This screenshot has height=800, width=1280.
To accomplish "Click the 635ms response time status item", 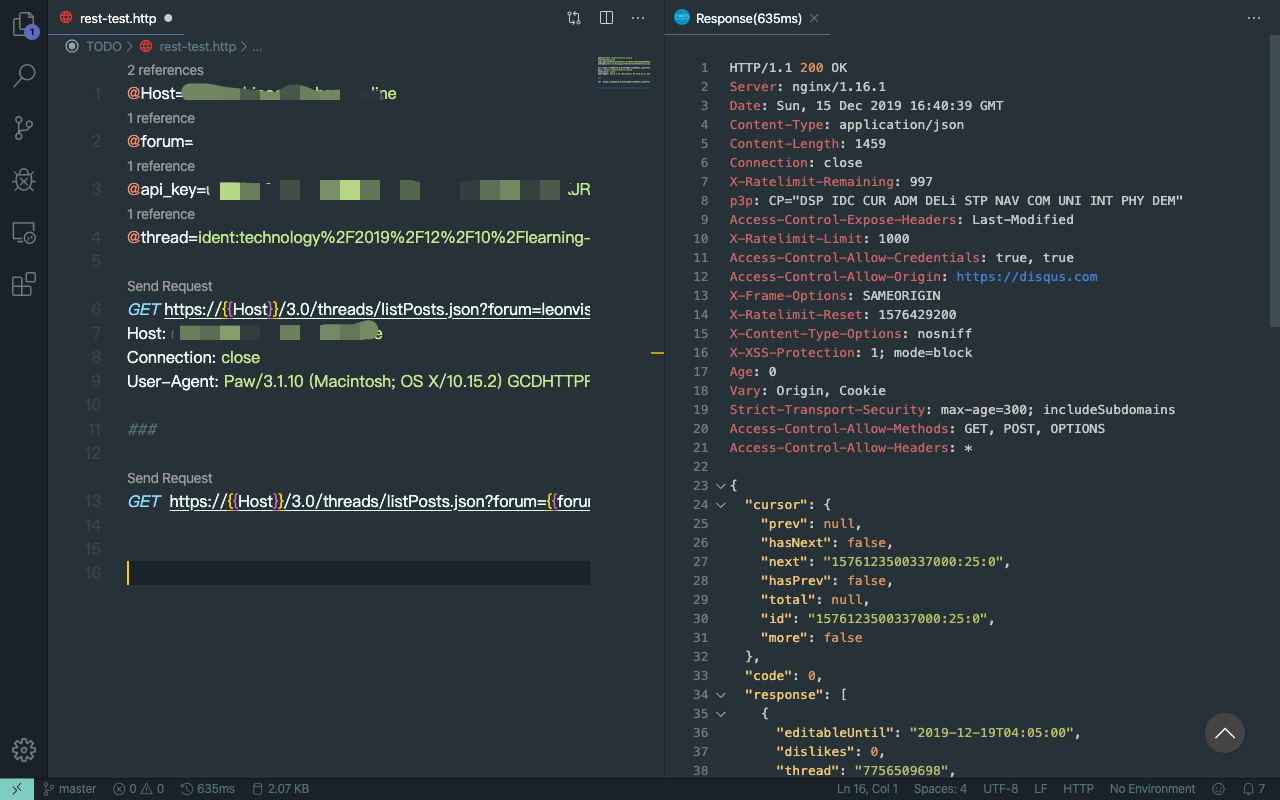I will point(208,789).
